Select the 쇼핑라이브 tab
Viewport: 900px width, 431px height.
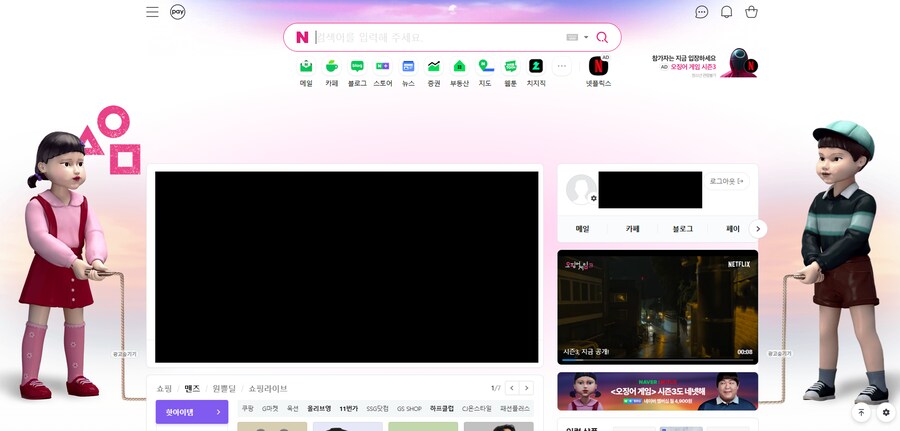pyautogui.click(x=267, y=389)
